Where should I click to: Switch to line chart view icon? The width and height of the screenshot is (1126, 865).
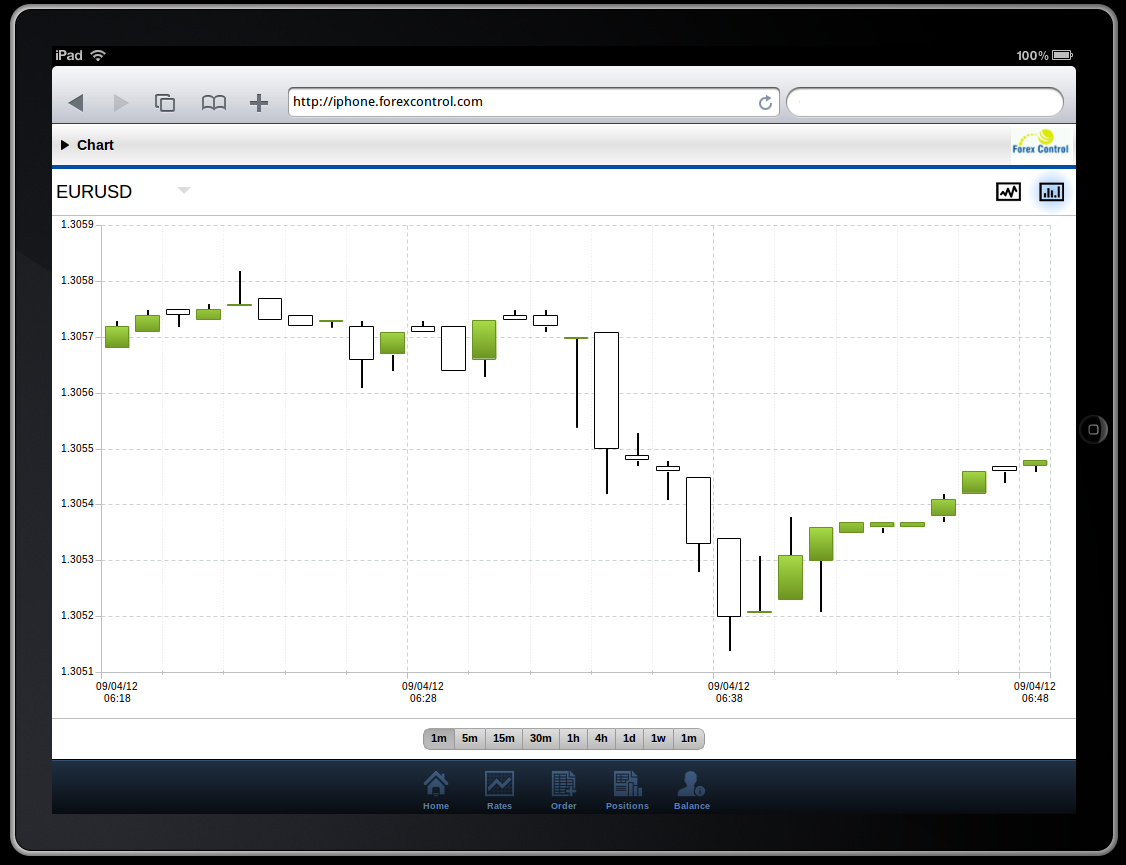(x=1008, y=192)
